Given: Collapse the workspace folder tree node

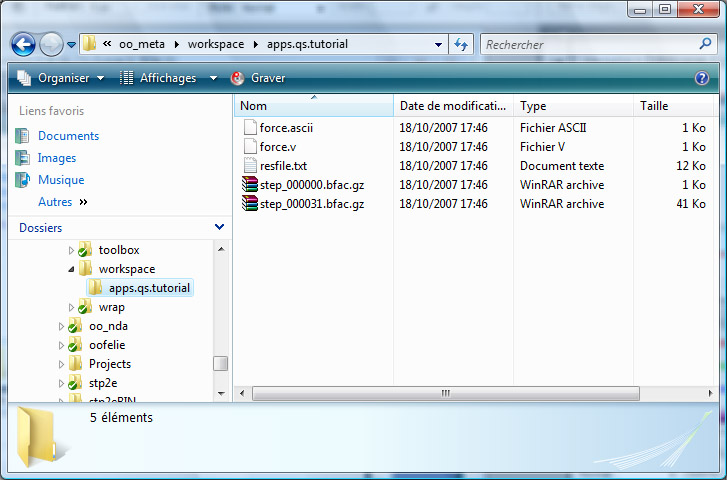Looking at the screenshot, I should pyautogui.click(x=71, y=269).
